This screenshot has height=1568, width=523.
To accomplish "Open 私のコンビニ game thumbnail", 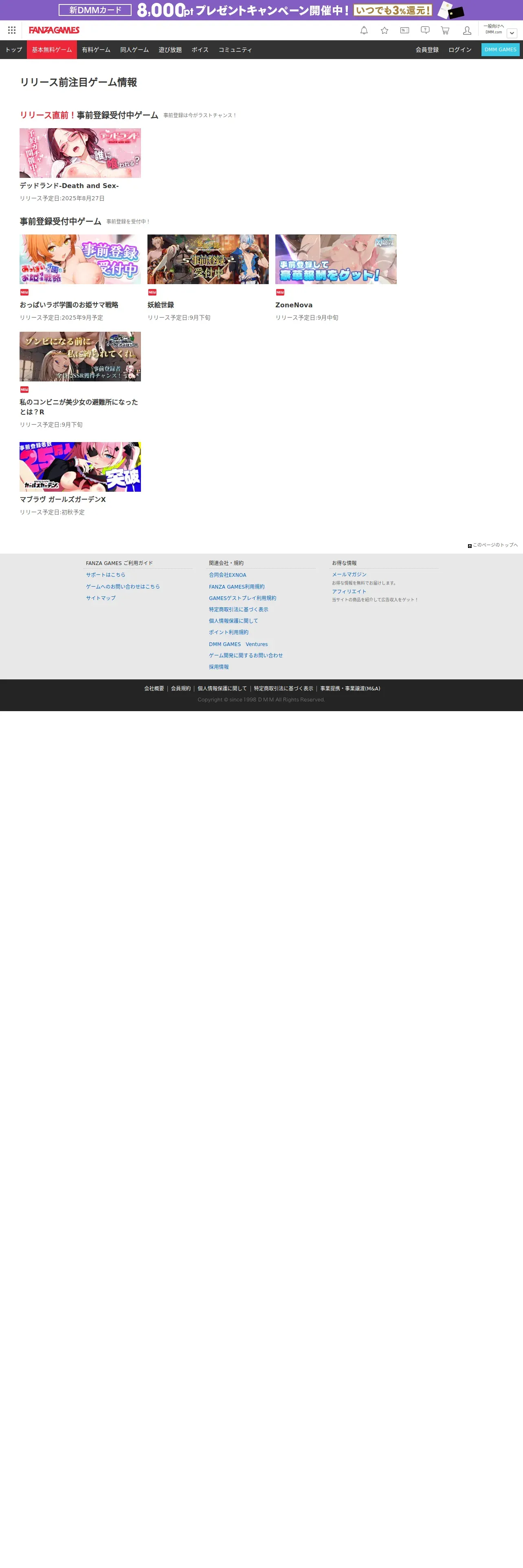I will [80, 357].
